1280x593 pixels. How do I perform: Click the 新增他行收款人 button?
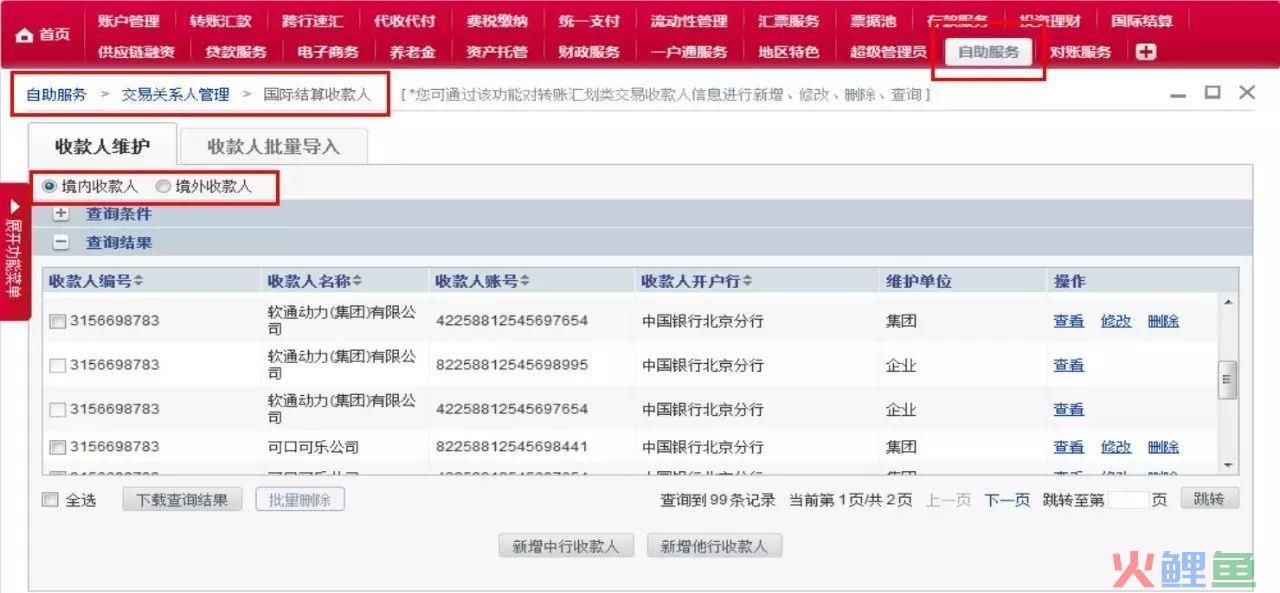714,546
